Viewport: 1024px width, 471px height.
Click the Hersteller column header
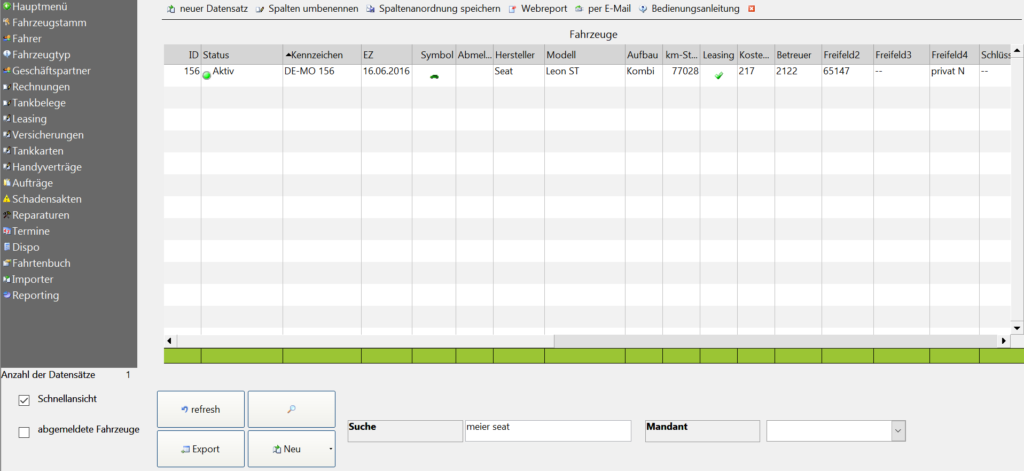coord(519,55)
